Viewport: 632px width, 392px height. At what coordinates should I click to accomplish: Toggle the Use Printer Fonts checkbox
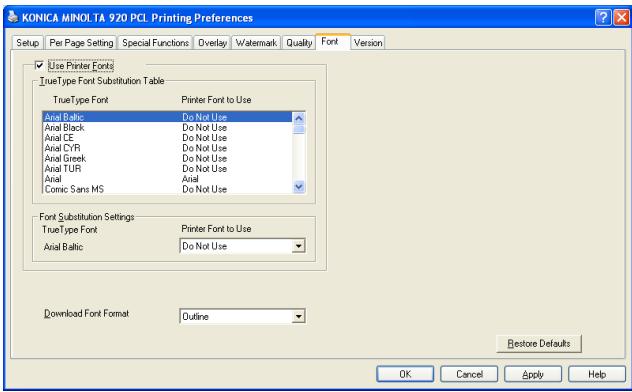pos(39,65)
